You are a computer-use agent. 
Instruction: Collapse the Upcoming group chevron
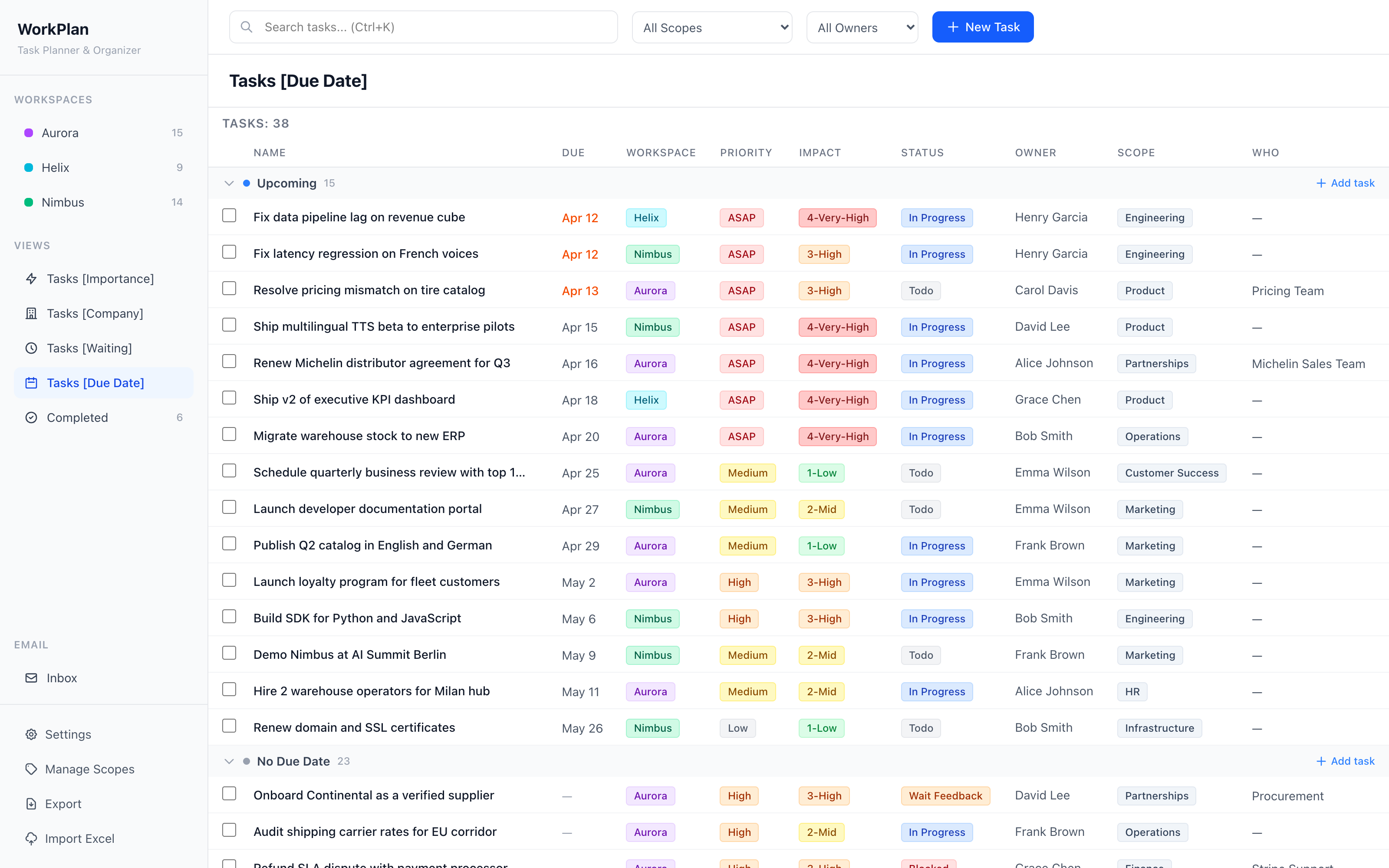point(229,183)
